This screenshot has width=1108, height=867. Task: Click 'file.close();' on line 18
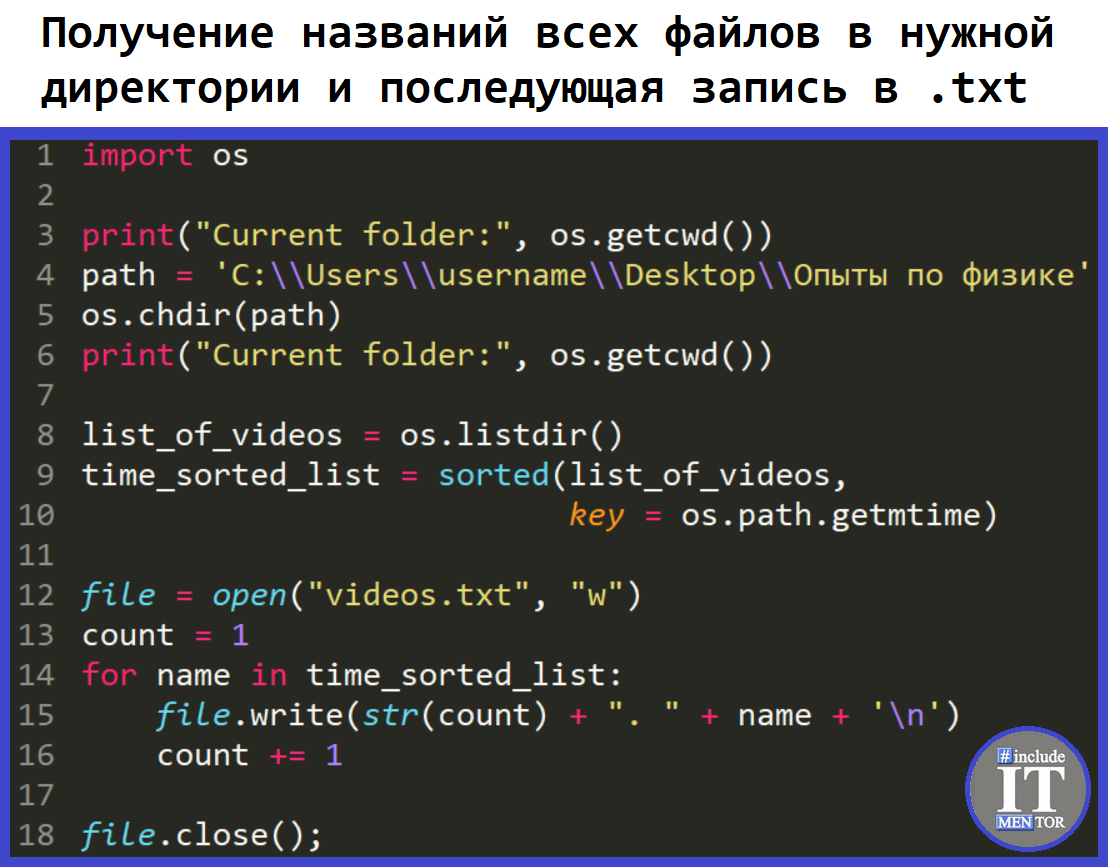[x=202, y=835]
